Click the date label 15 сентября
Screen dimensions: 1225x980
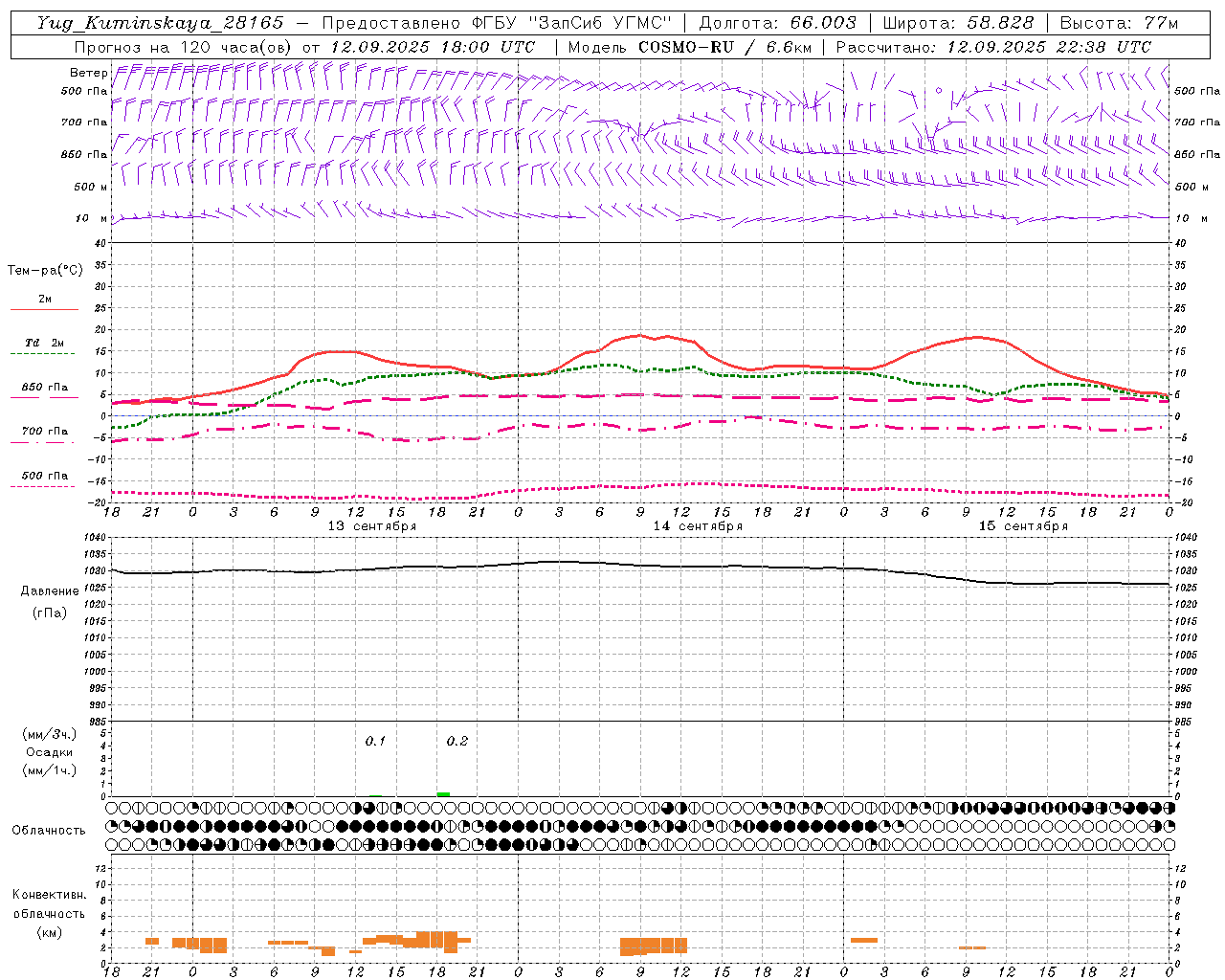pos(1023,525)
